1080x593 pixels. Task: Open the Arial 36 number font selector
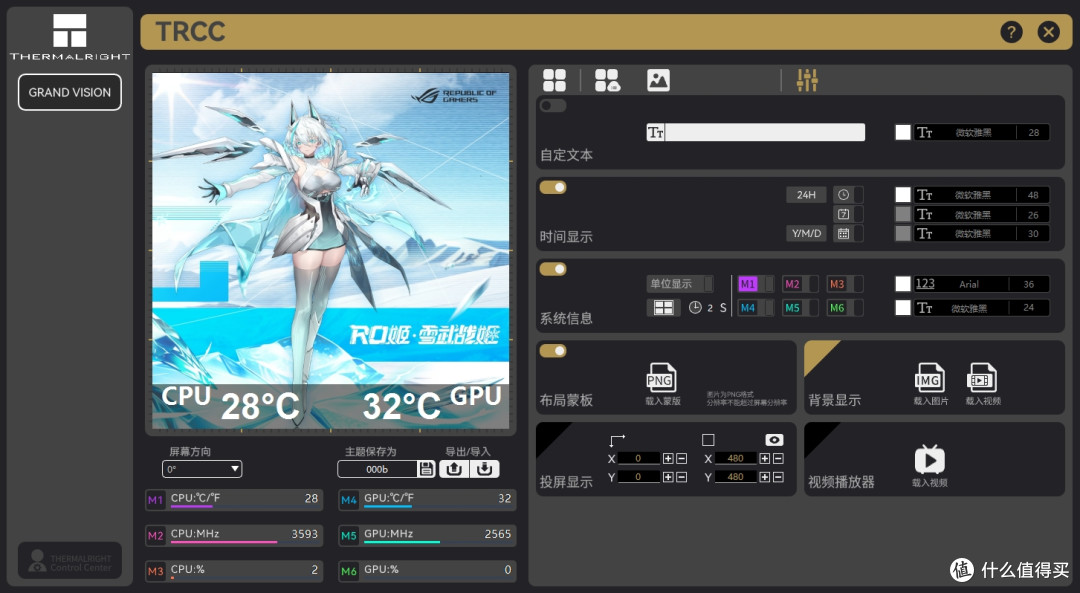[x=982, y=284]
